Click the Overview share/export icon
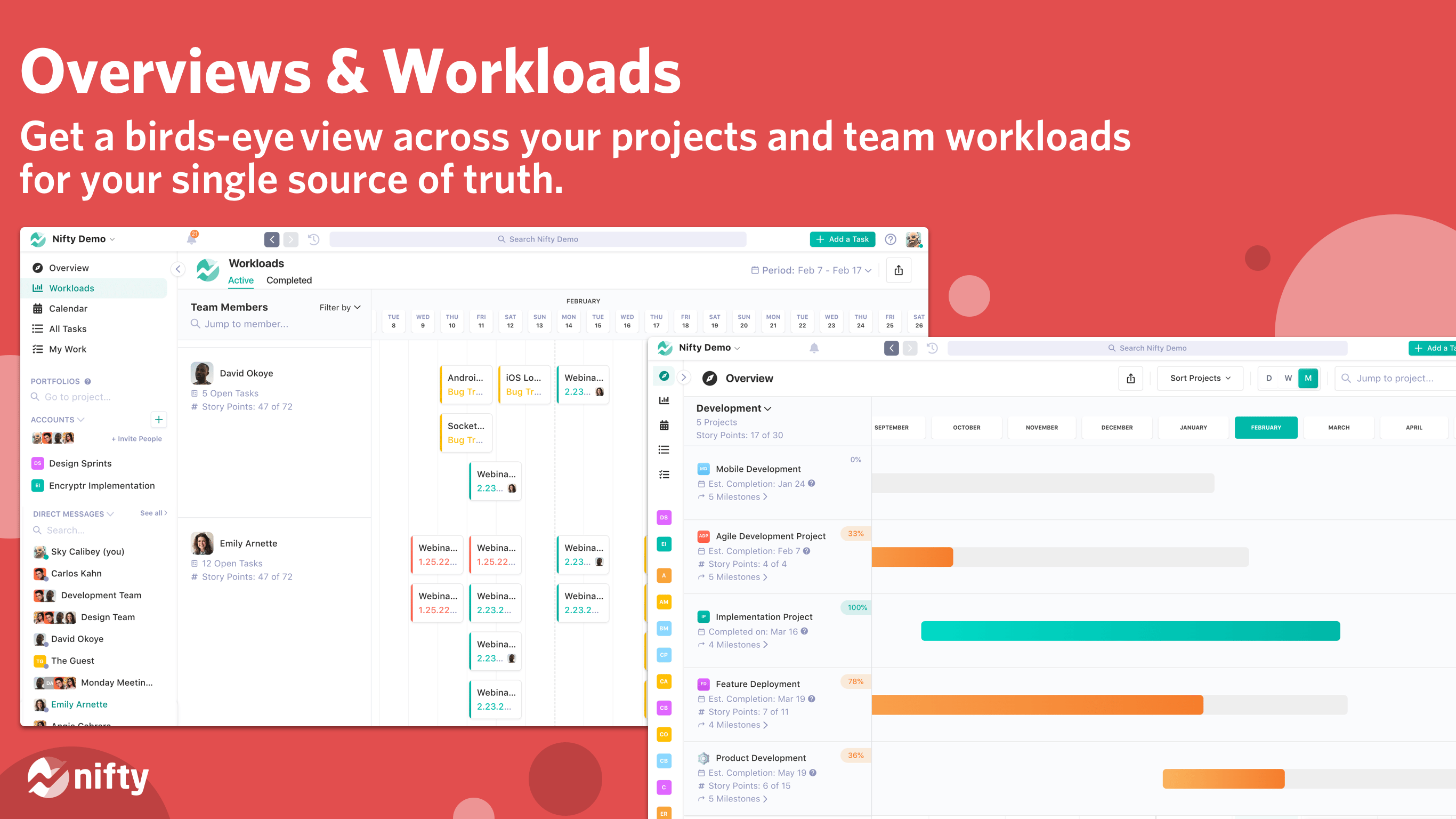The width and height of the screenshot is (1456, 819). 1130,379
